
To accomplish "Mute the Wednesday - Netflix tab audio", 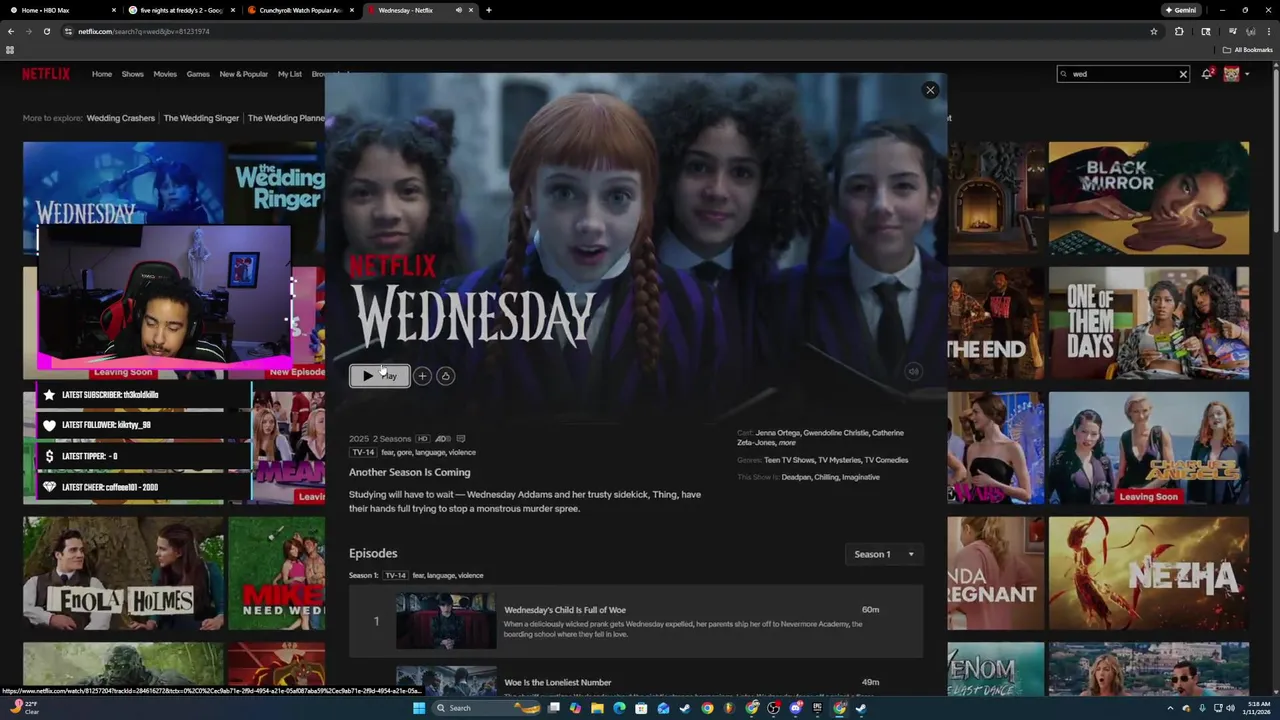I will coord(459,10).
